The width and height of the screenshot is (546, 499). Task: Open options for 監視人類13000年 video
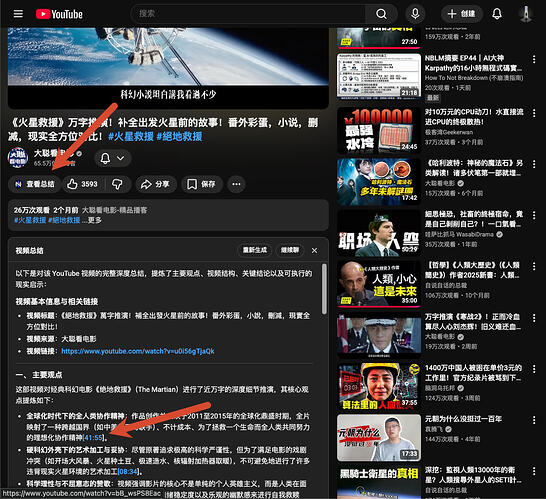coord(534,471)
